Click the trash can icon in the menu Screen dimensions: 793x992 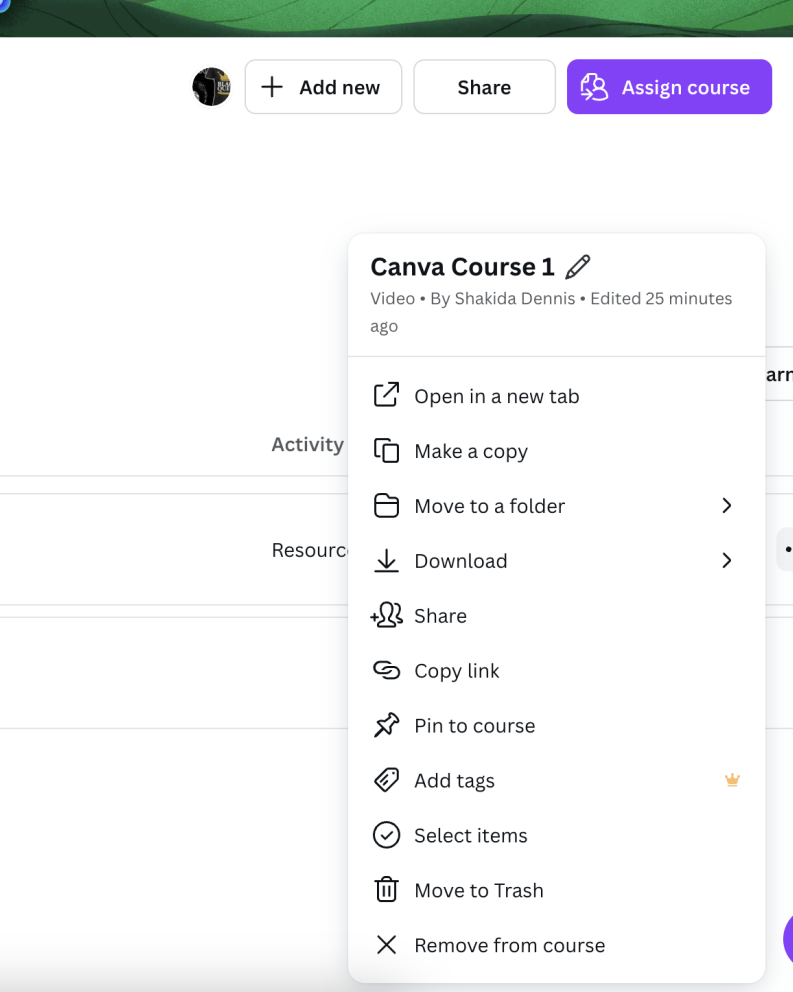pos(386,890)
